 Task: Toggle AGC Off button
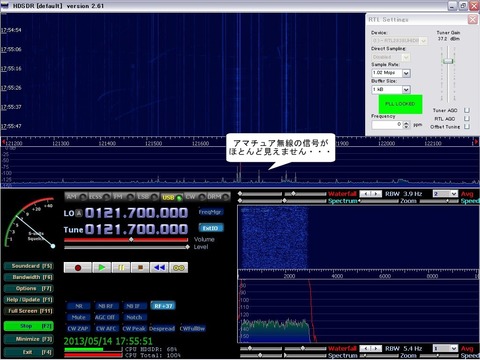click(106, 317)
